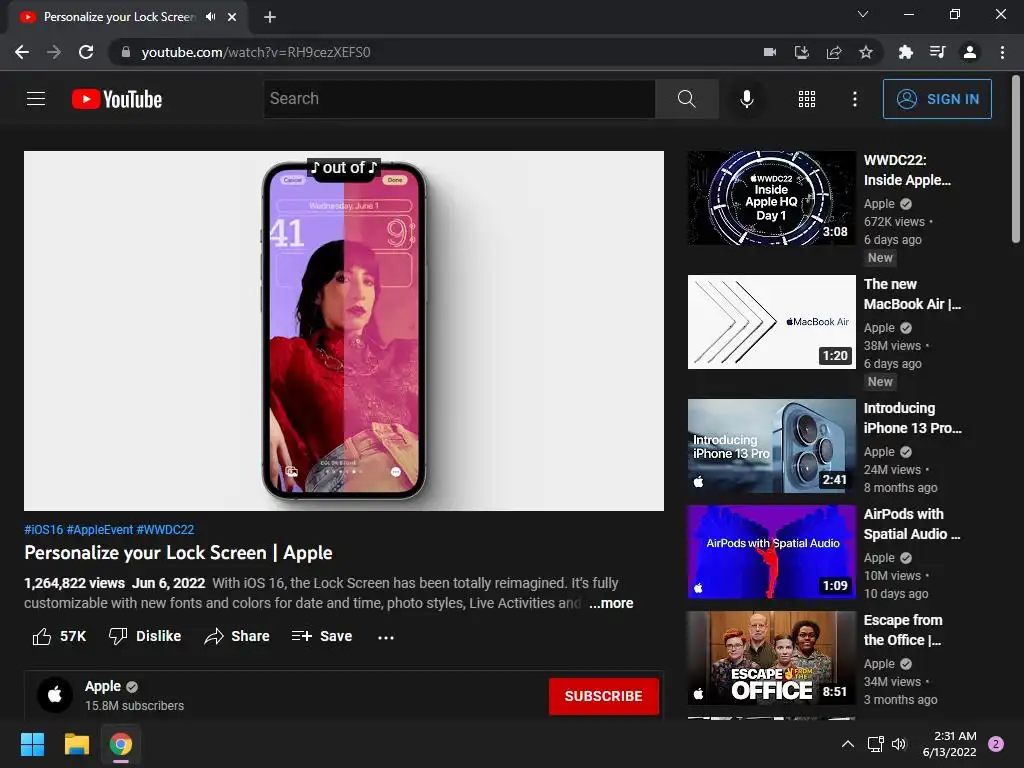The height and width of the screenshot is (768, 1024).
Task: Open the taskbar network icon
Action: [875, 744]
